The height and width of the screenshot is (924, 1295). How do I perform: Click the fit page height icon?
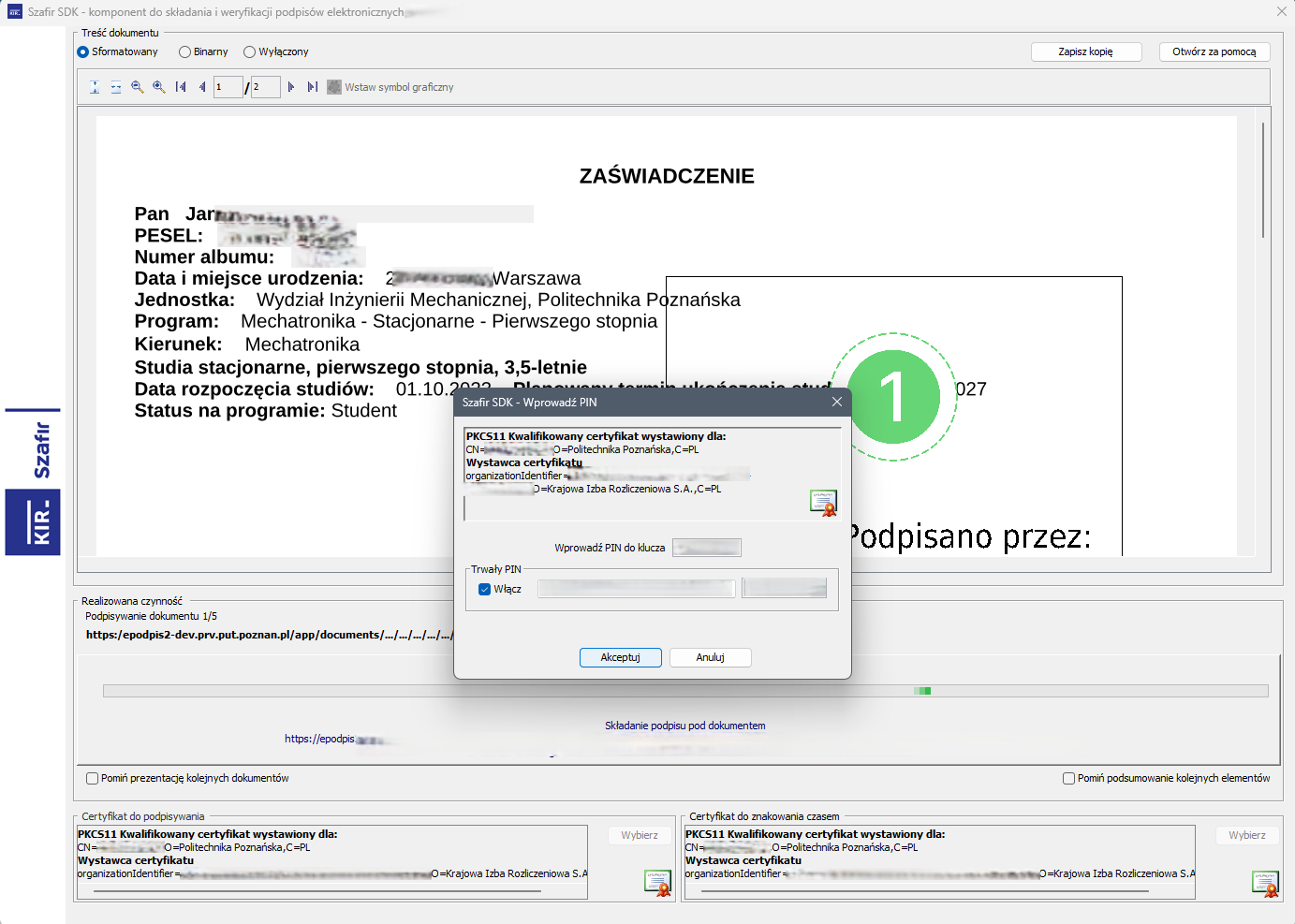pos(95,87)
